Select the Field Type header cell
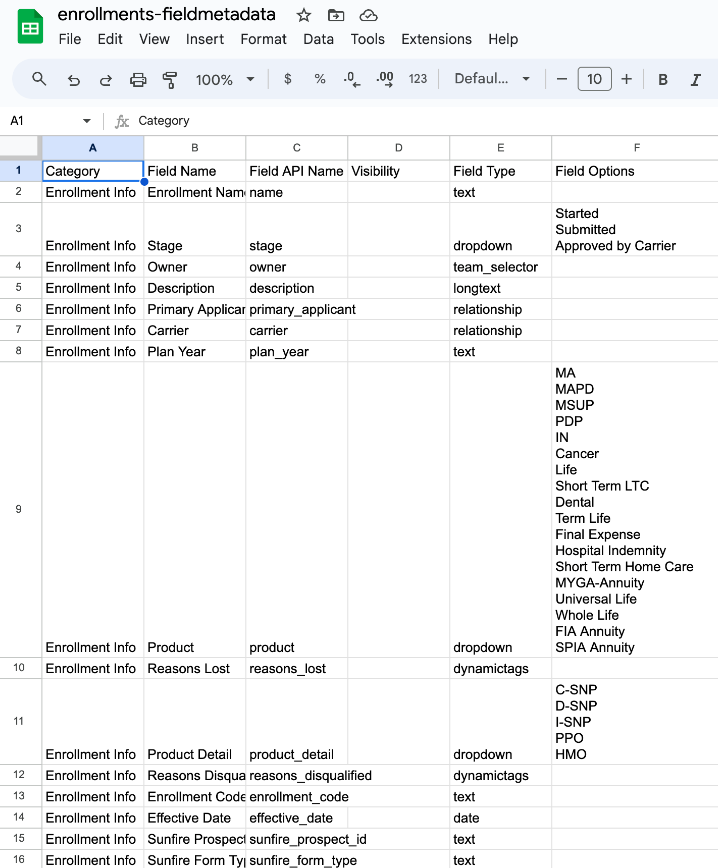718x868 pixels. pyautogui.click(x=500, y=171)
